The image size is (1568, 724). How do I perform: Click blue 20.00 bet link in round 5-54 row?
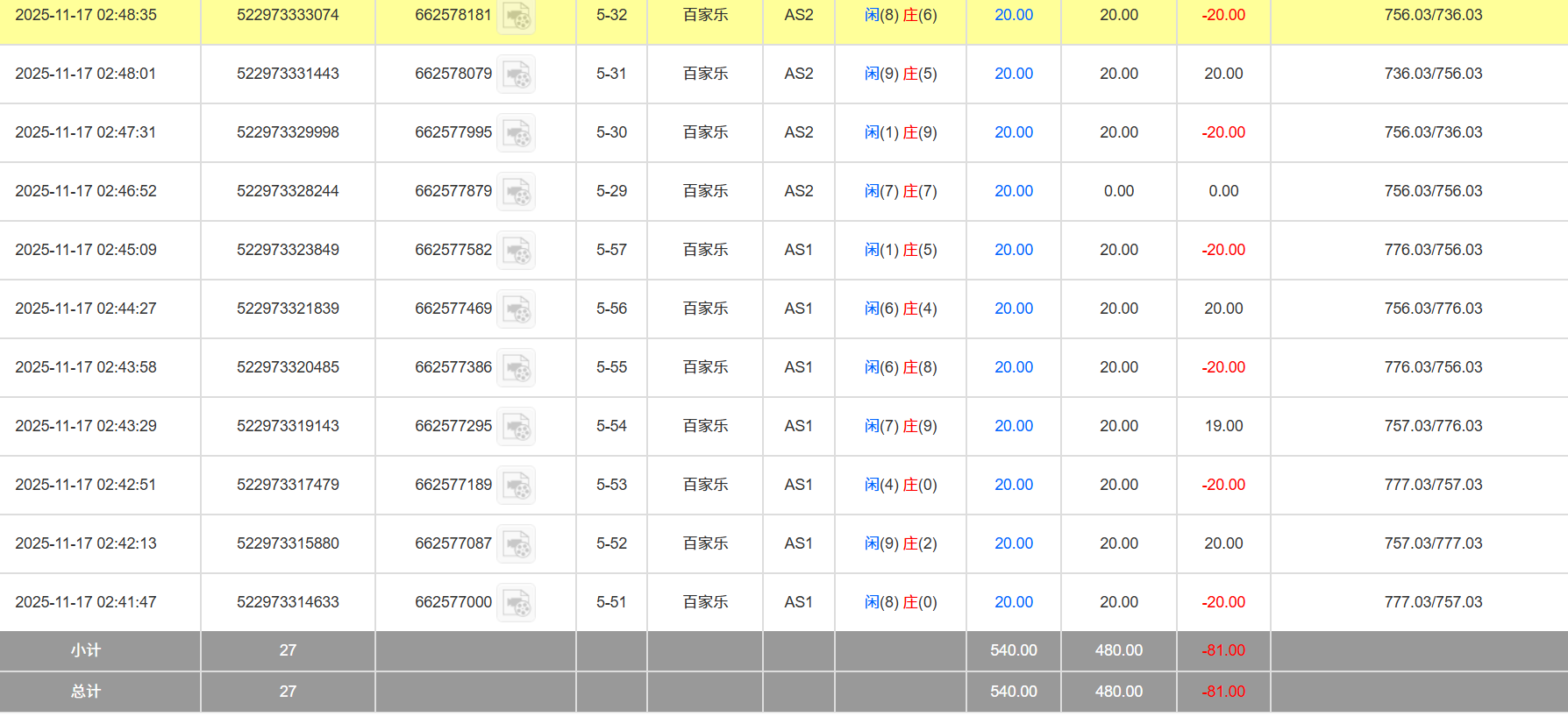tap(1013, 426)
